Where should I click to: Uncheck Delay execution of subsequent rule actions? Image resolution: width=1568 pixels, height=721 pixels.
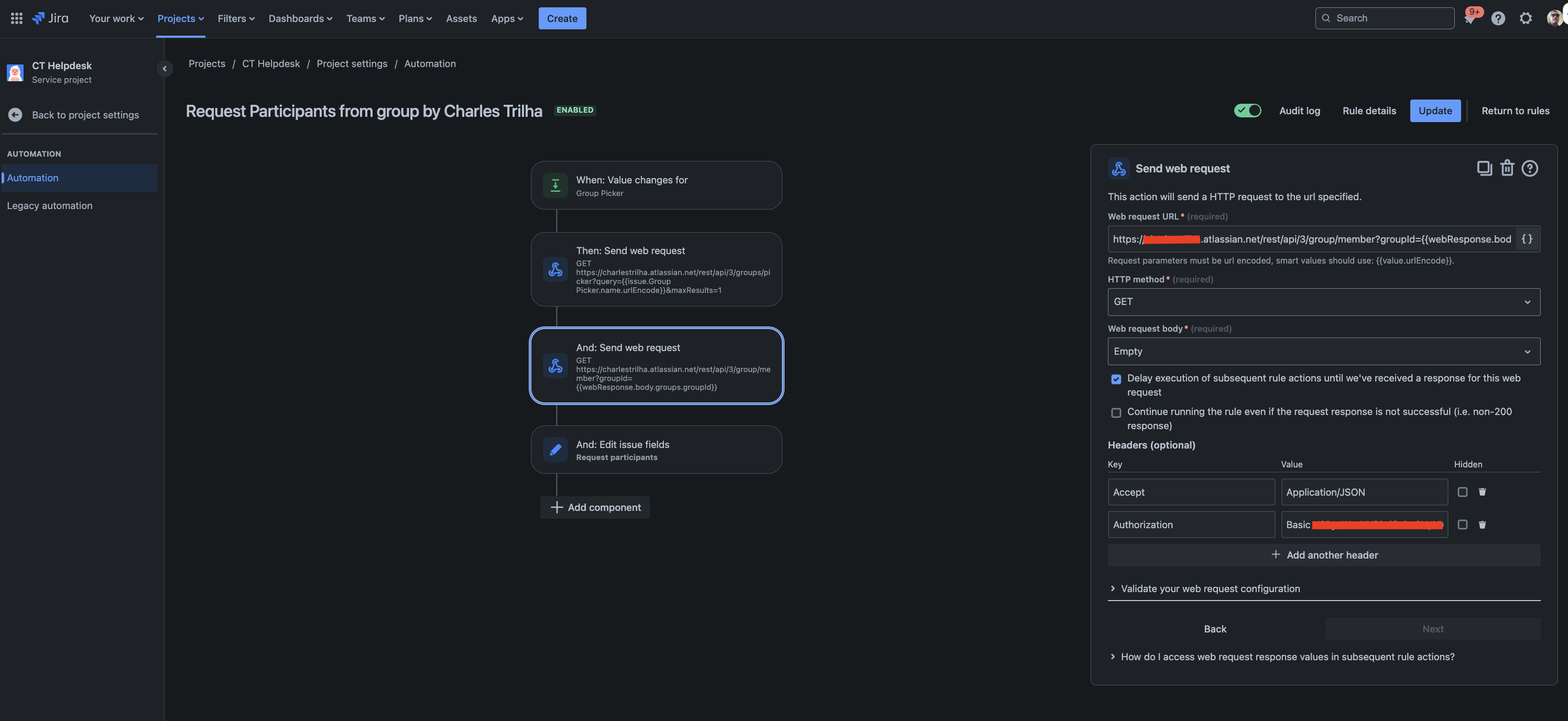pyautogui.click(x=1116, y=379)
